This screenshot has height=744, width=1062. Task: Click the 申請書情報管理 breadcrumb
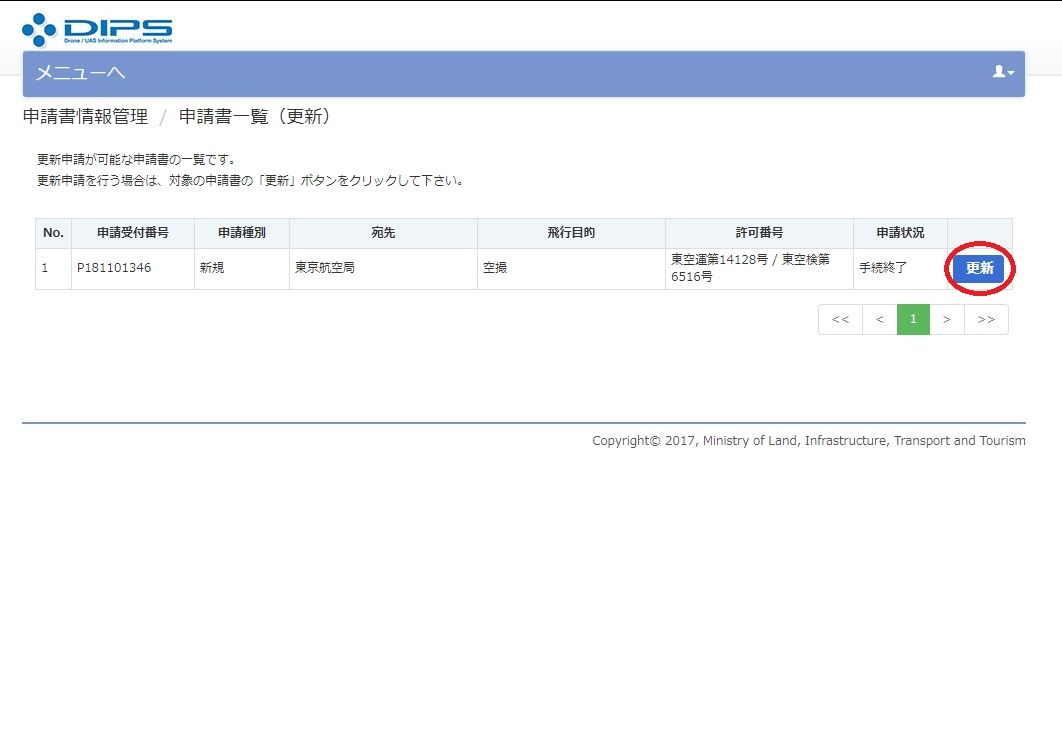(85, 117)
